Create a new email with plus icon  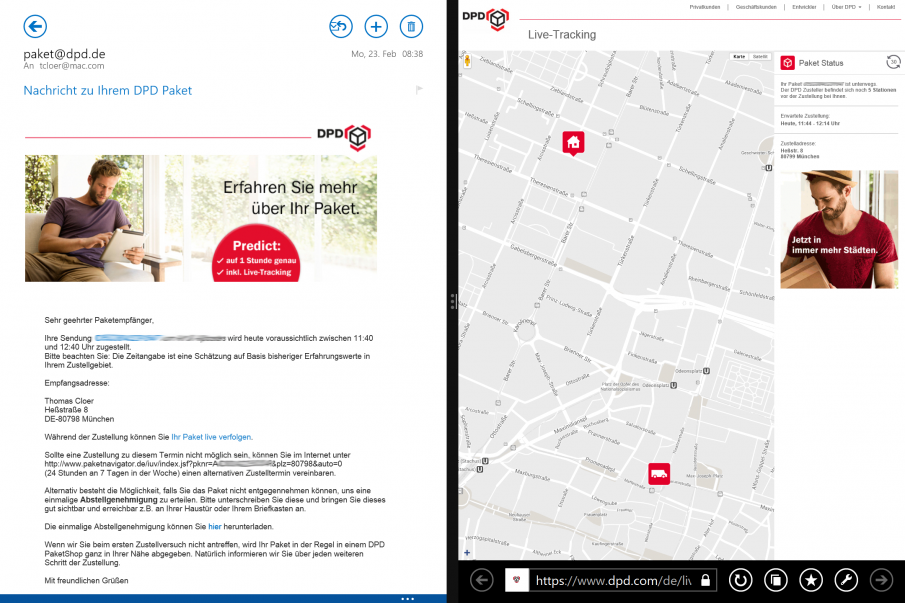click(x=376, y=27)
